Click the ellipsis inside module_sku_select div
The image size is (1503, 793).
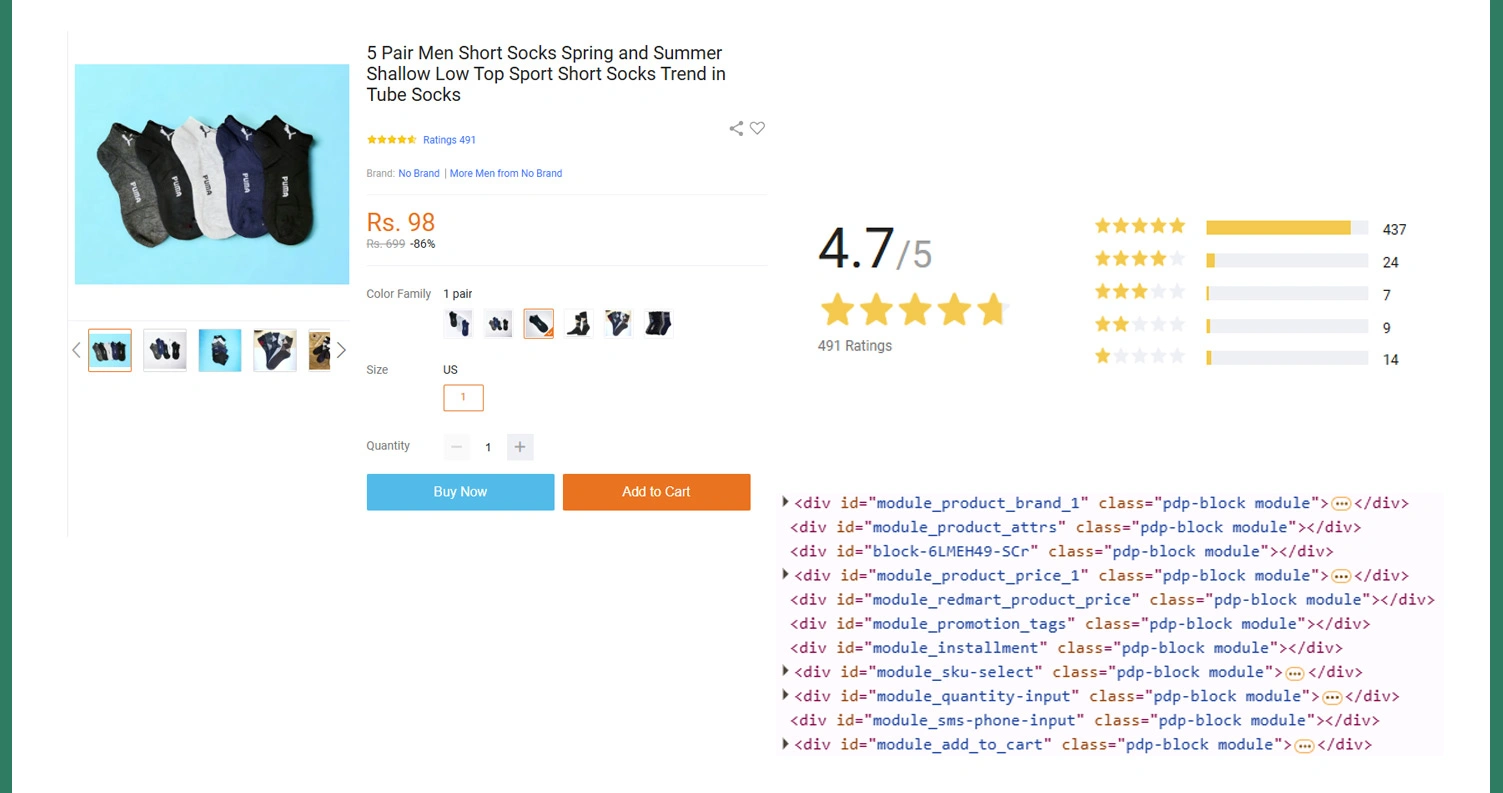(1295, 673)
